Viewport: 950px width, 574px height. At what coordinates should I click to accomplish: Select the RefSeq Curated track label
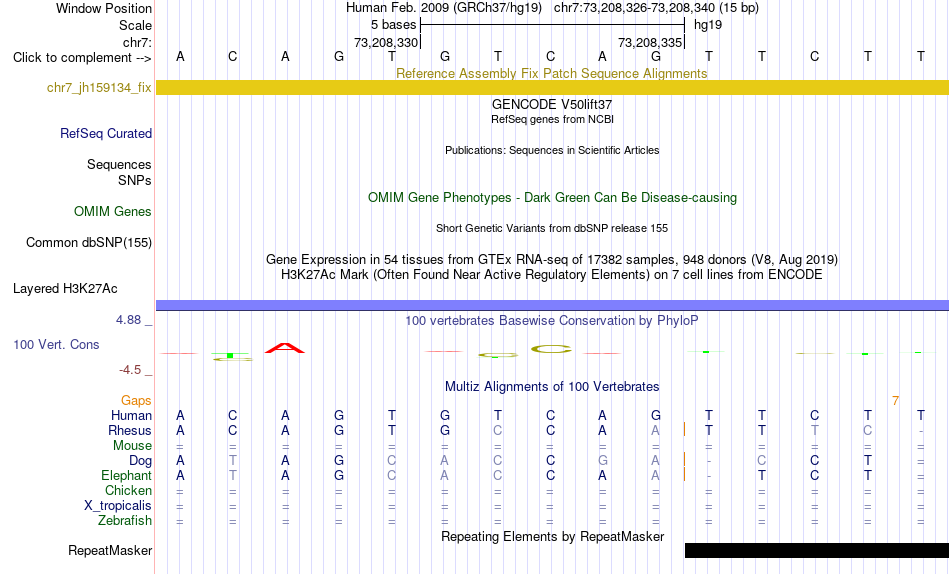click(106, 133)
